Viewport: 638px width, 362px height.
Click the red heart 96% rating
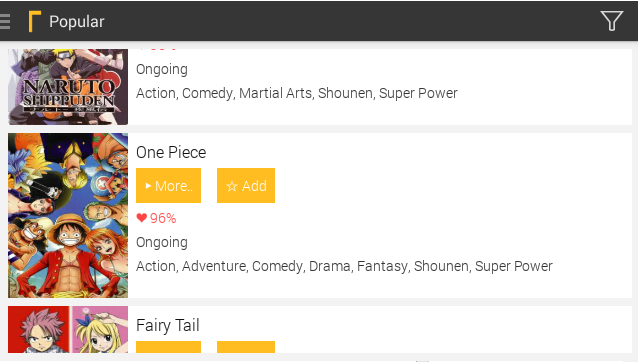(156, 218)
